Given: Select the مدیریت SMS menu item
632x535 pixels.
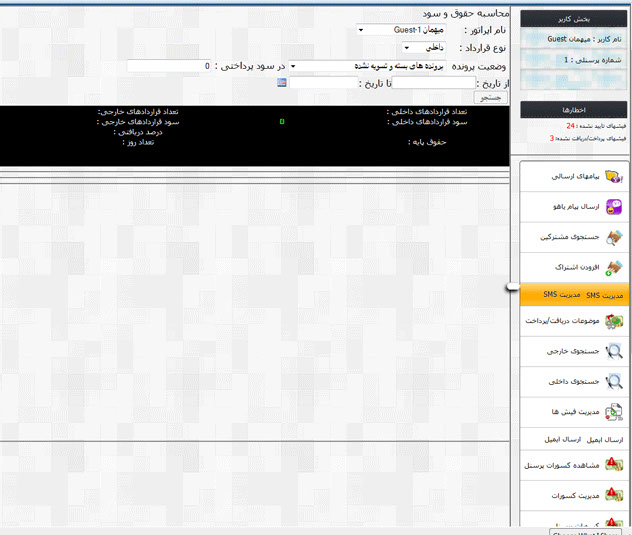Looking at the screenshot, I should [x=574, y=295].
